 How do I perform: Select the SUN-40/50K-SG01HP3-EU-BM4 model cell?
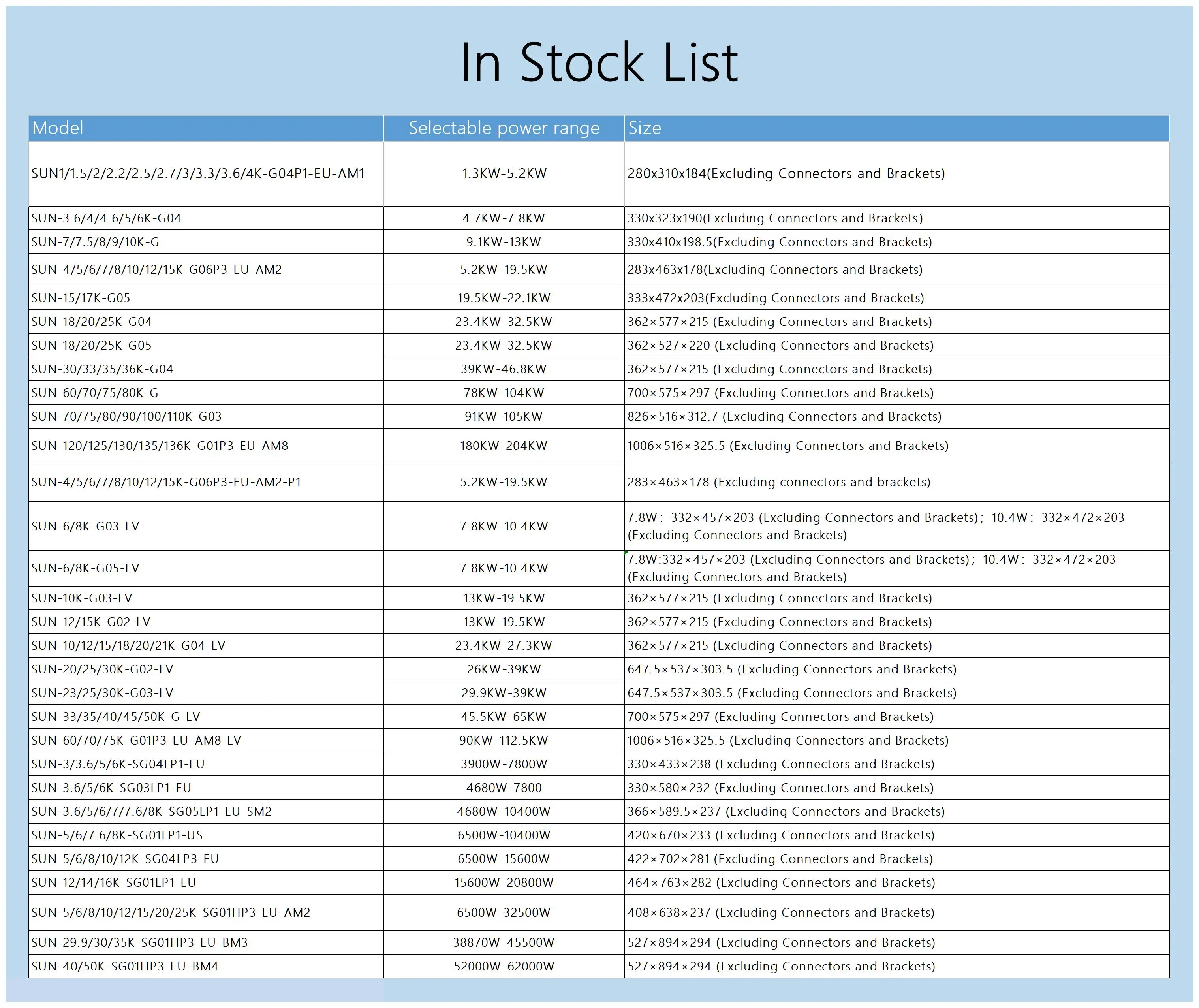(124, 967)
